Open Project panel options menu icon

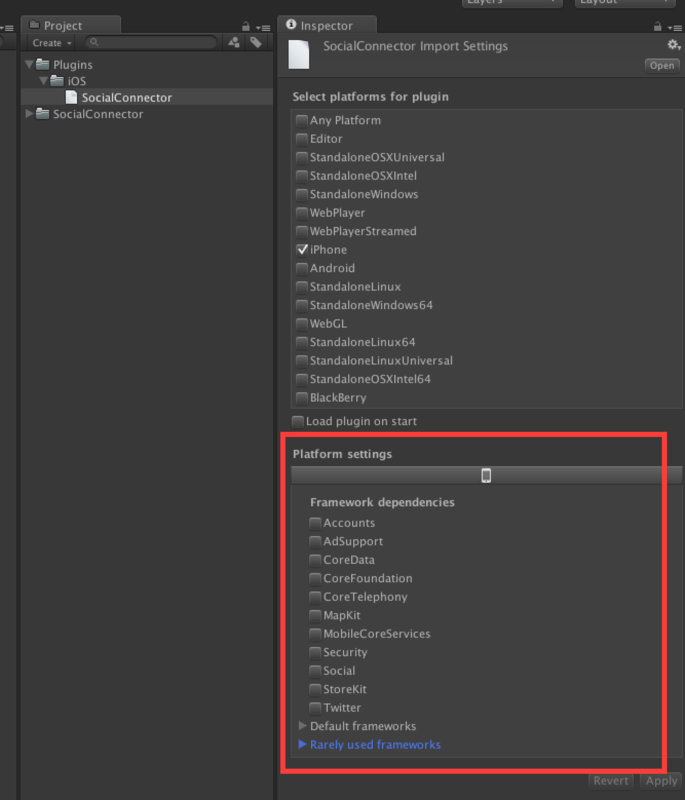[263, 28]
